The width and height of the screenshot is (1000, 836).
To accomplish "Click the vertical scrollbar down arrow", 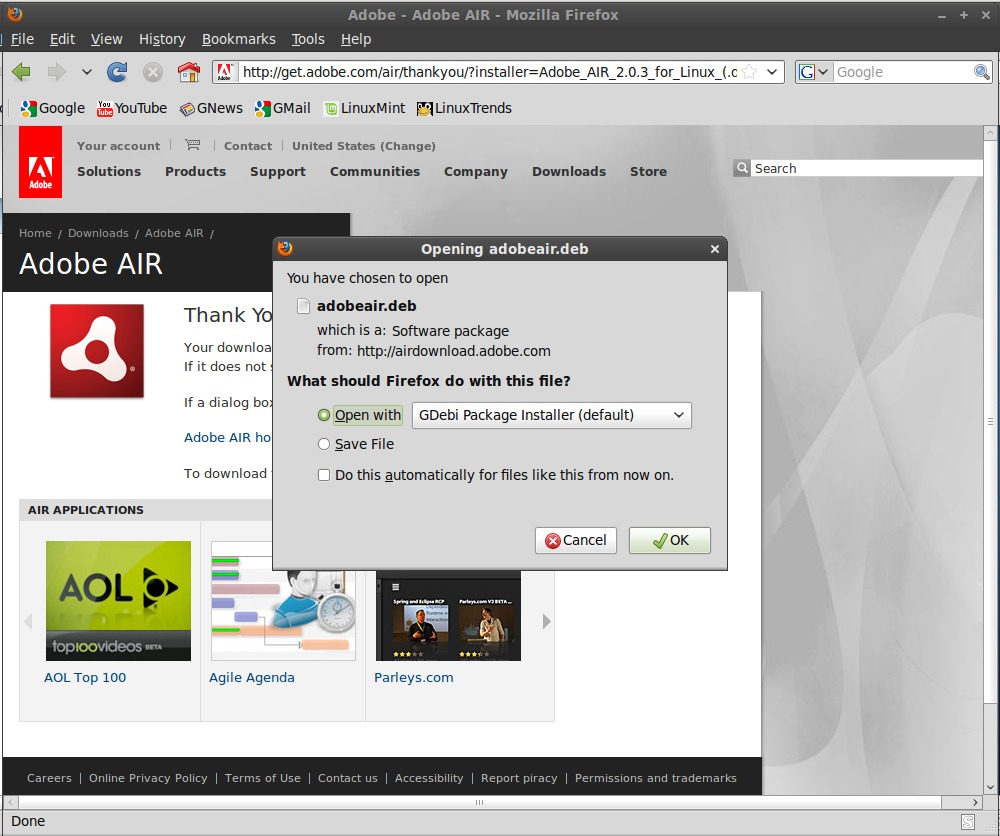I will pyautogui.click(x=990, y=787).
